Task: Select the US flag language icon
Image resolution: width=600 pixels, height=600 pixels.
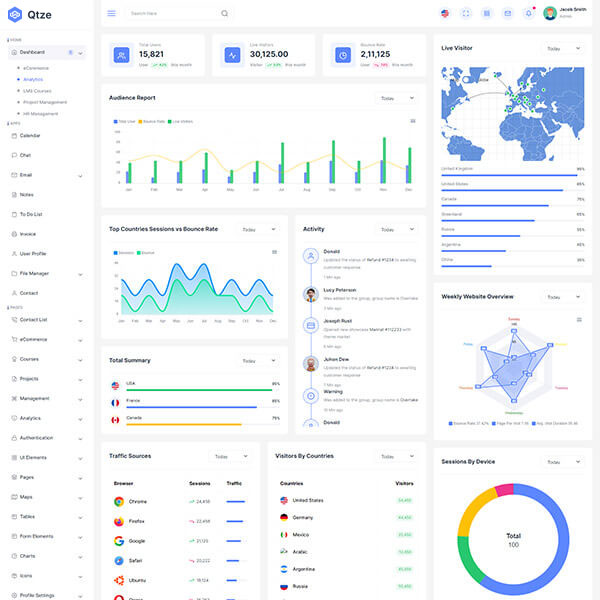Action: click(x=444, y=13)
